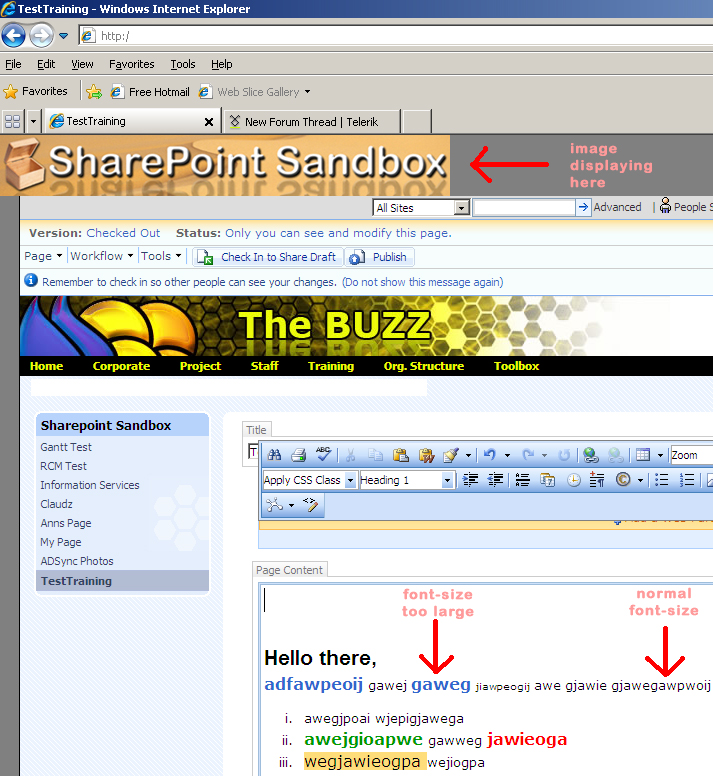This screenshot has height=776, width=713.
Task: Click the Free Hotmail favorites link
Action: point(150,92)
